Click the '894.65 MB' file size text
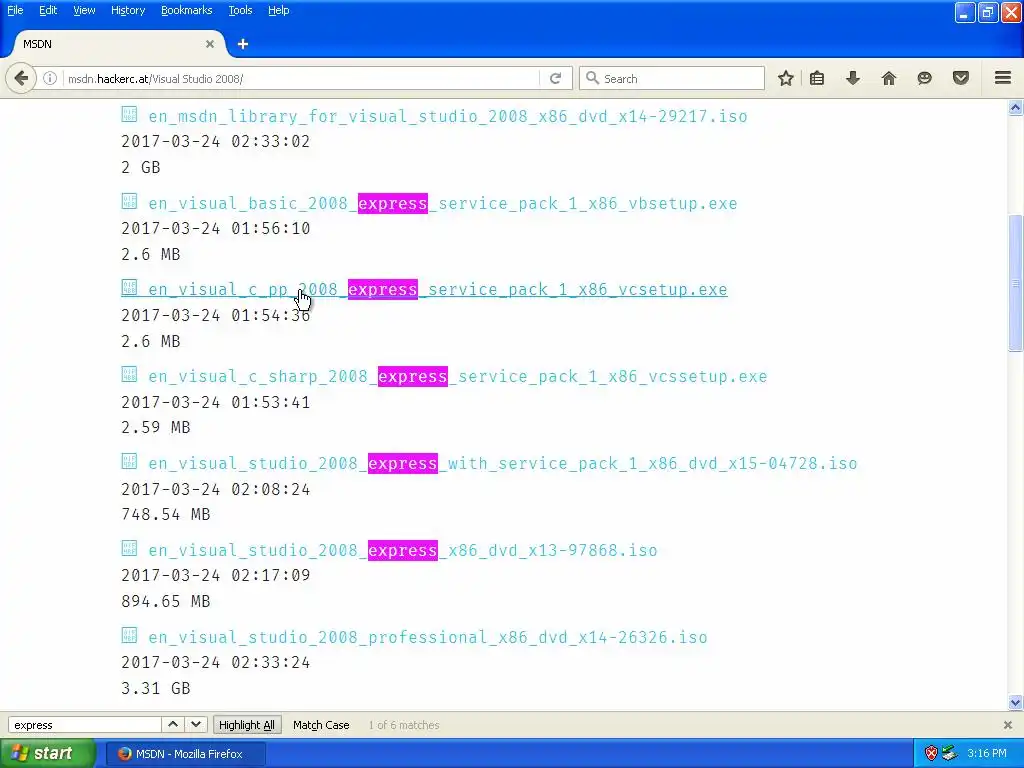 point(166,601)
